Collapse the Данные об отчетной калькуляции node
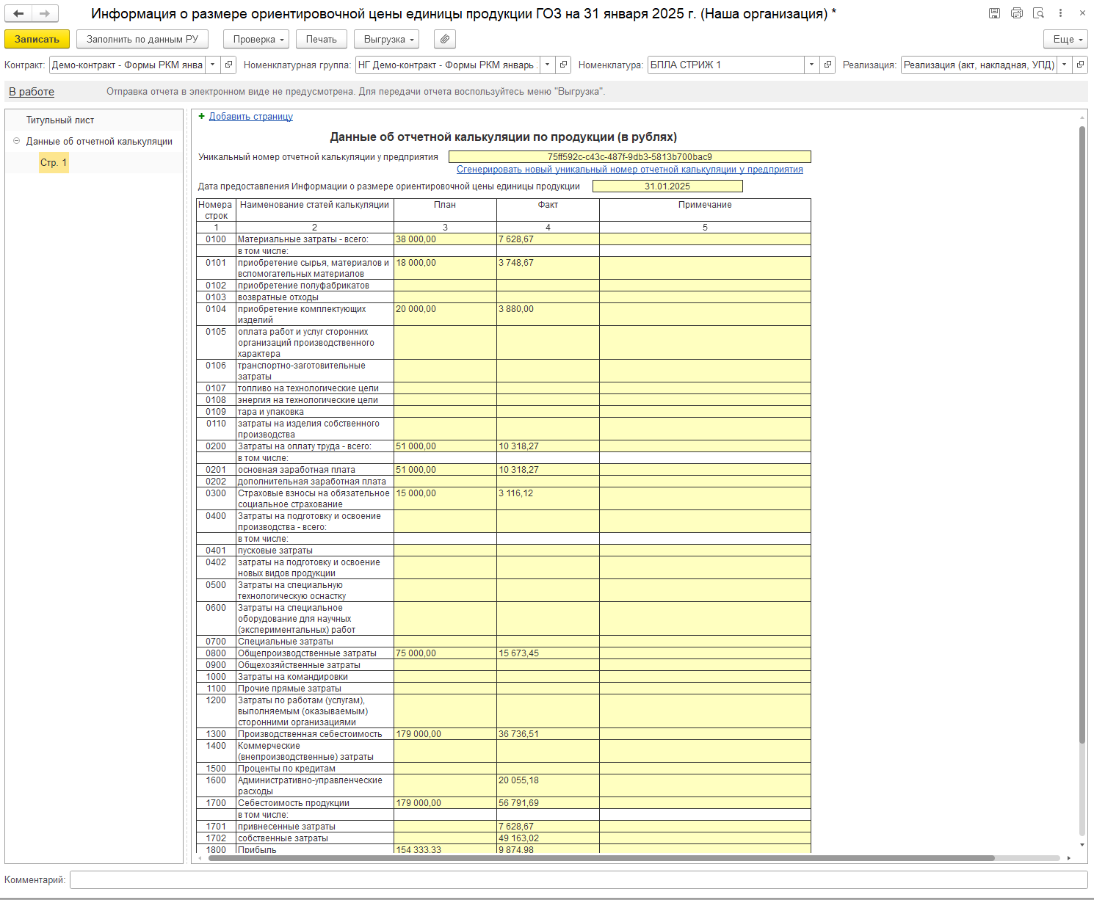This screenshot has width=1094, height=900. click(x=16, y=141)
